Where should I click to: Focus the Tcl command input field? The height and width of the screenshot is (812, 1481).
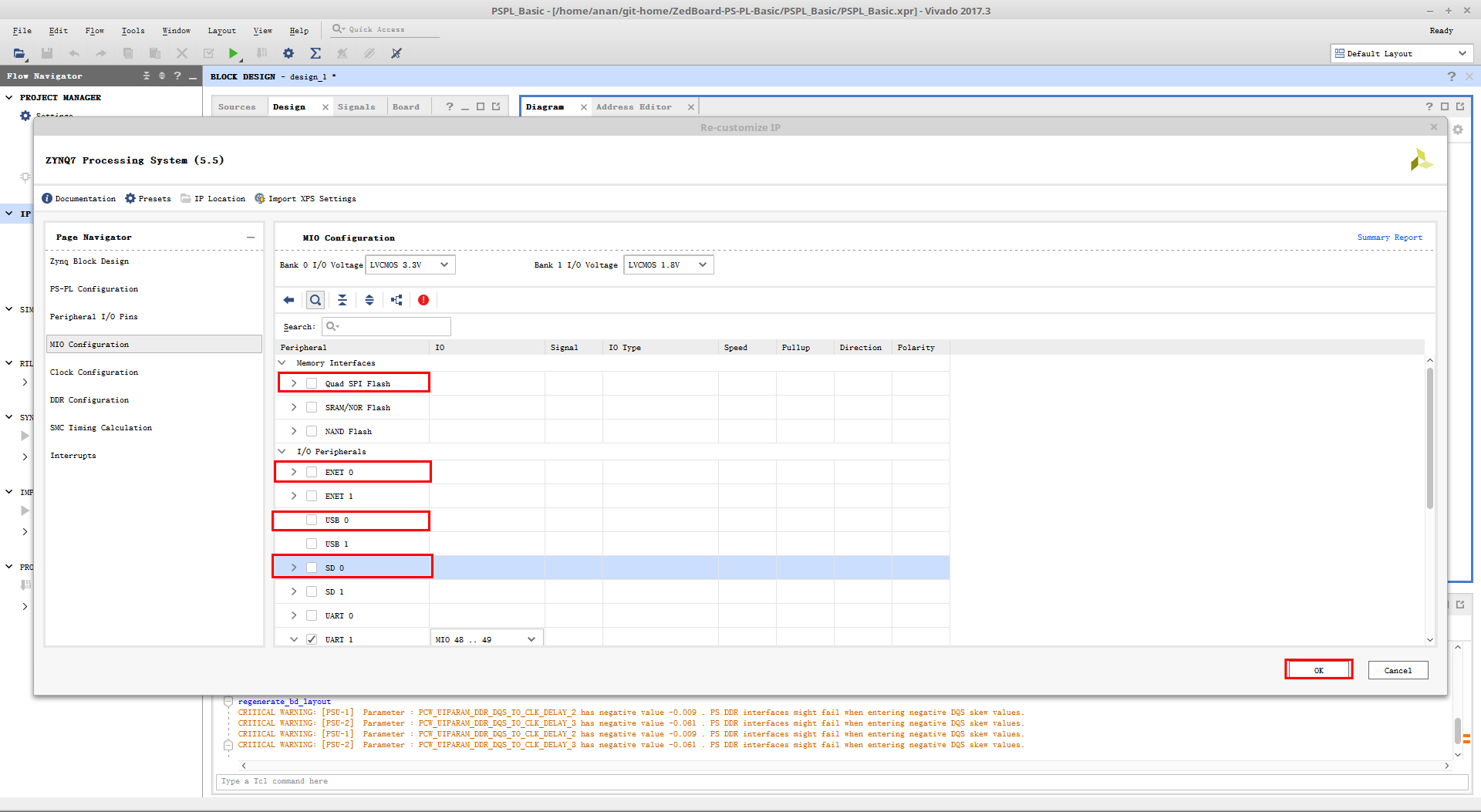(x=842, y=781)
